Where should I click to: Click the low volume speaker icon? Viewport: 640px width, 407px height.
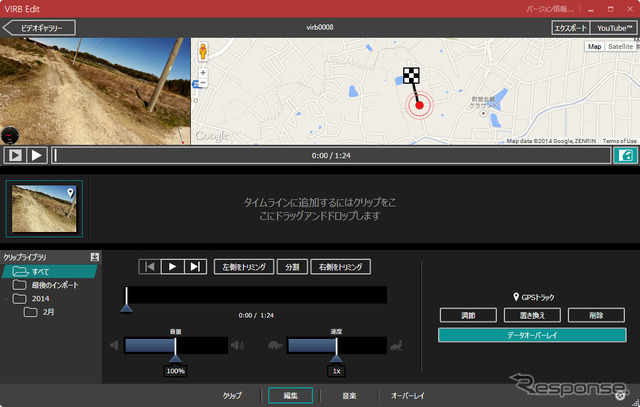[x=114, y=345]
